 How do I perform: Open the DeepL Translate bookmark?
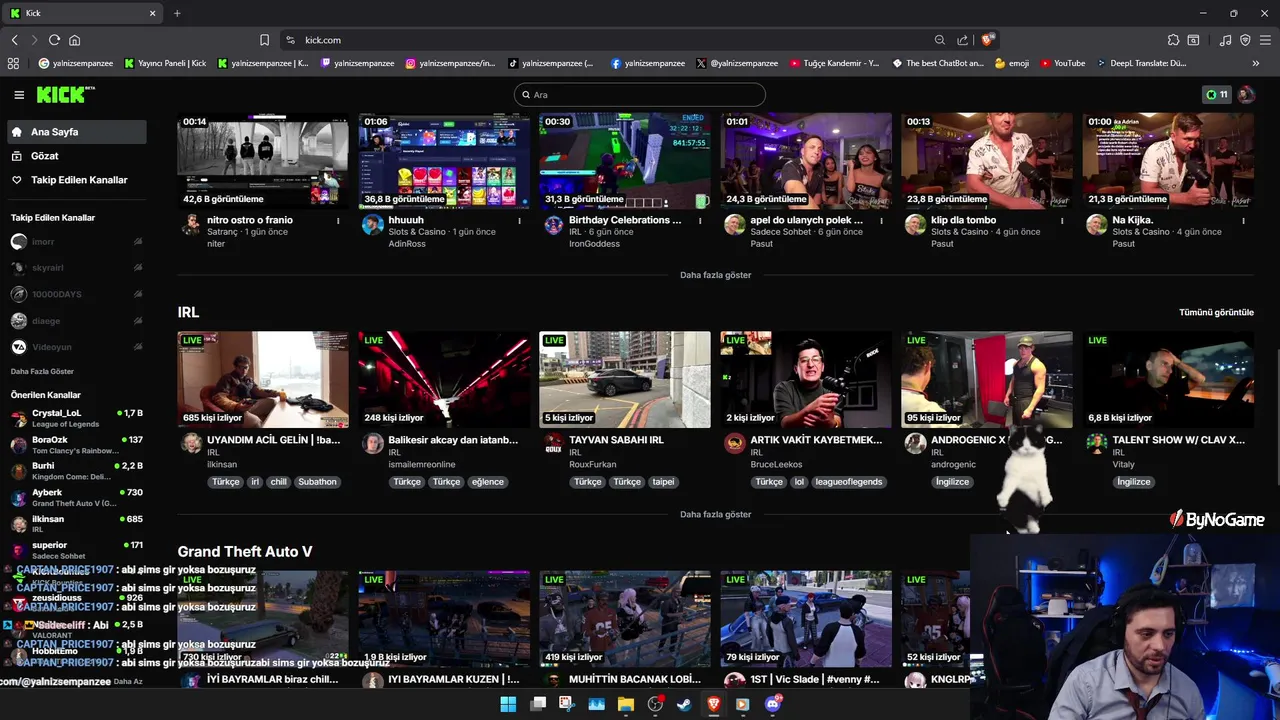click(x=1141, y=63)
